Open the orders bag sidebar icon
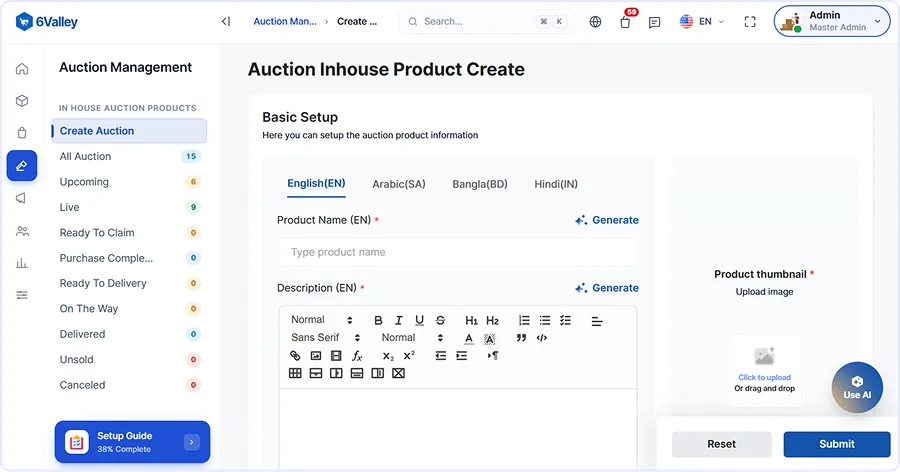Screen dimensions: 900x472 [x=22, y=133]
